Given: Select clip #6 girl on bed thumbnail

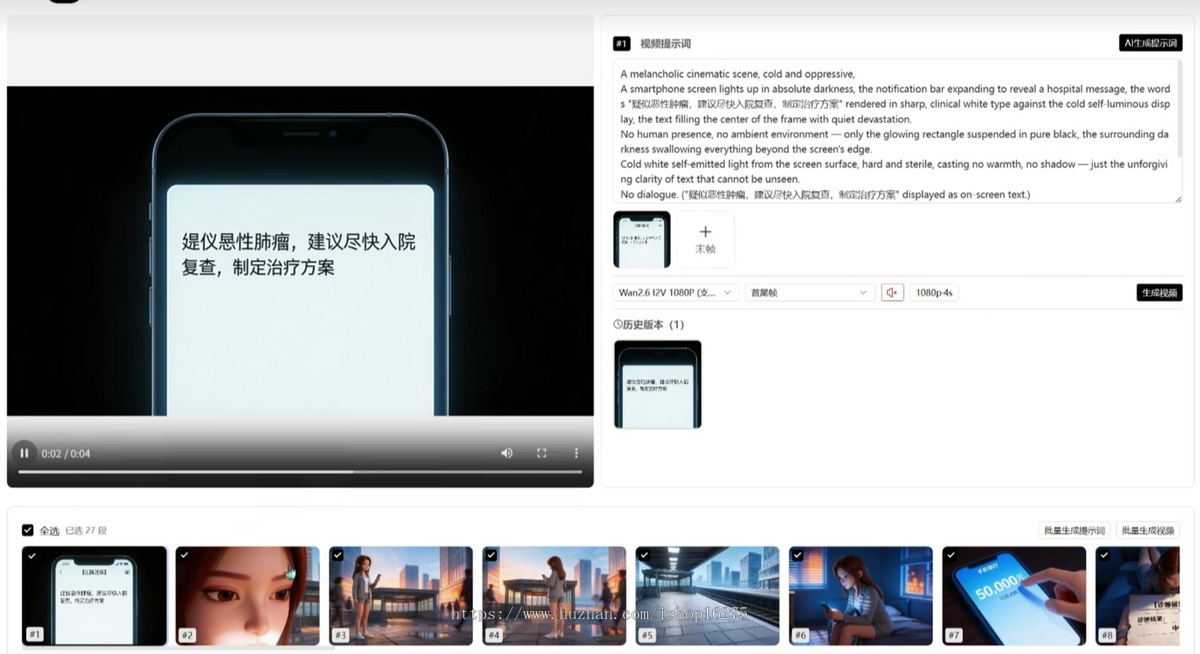Looking at the screenshot, I should pos(860,596).
